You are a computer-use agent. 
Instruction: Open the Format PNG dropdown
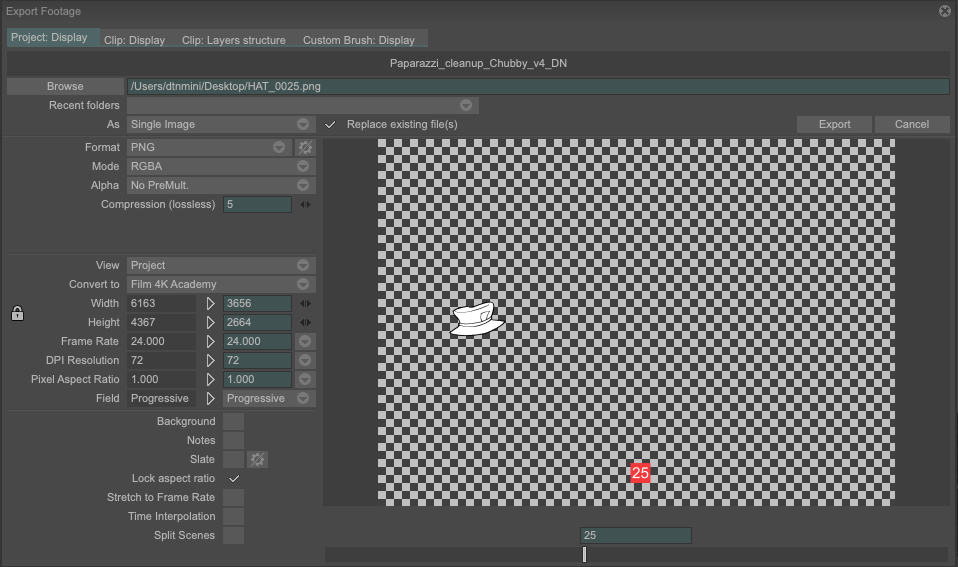pos(210,147)
